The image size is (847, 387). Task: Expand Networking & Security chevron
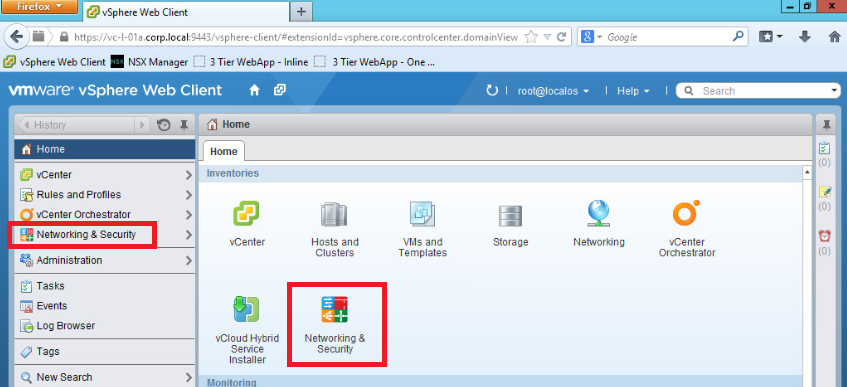(189, 235)
